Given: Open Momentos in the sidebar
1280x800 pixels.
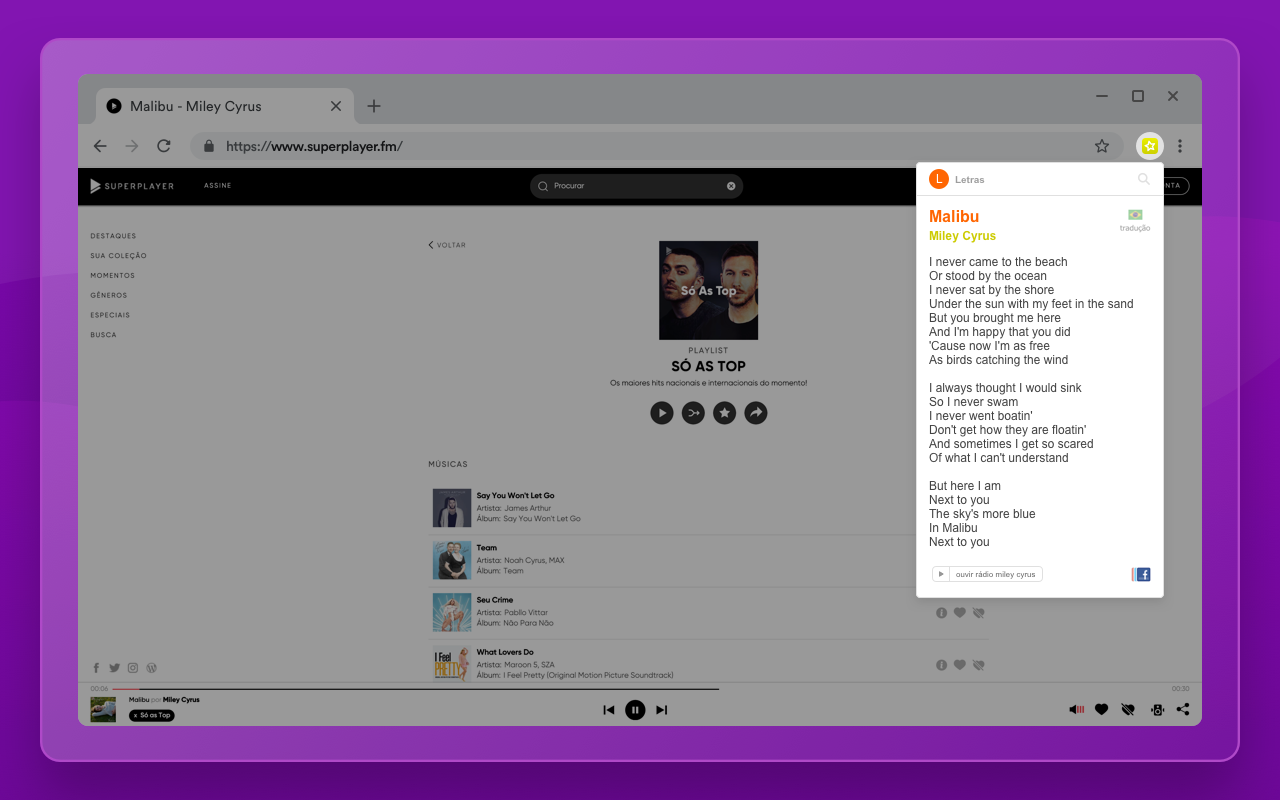Looking at the screenshot, I should pyautogui.click(x=112, y=276).
